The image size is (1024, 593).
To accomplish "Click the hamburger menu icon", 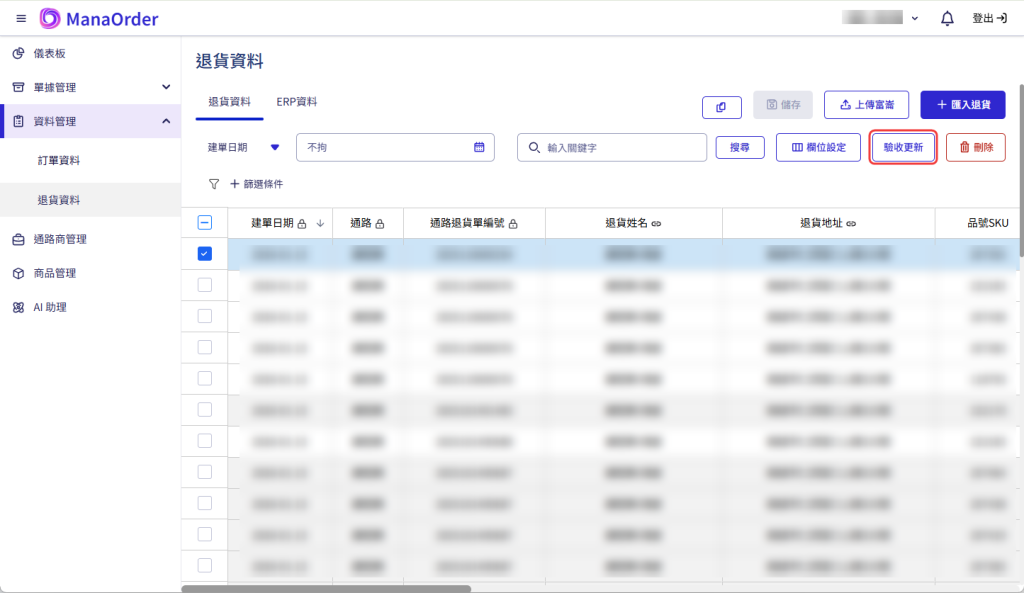I will [x=21, y=18].
